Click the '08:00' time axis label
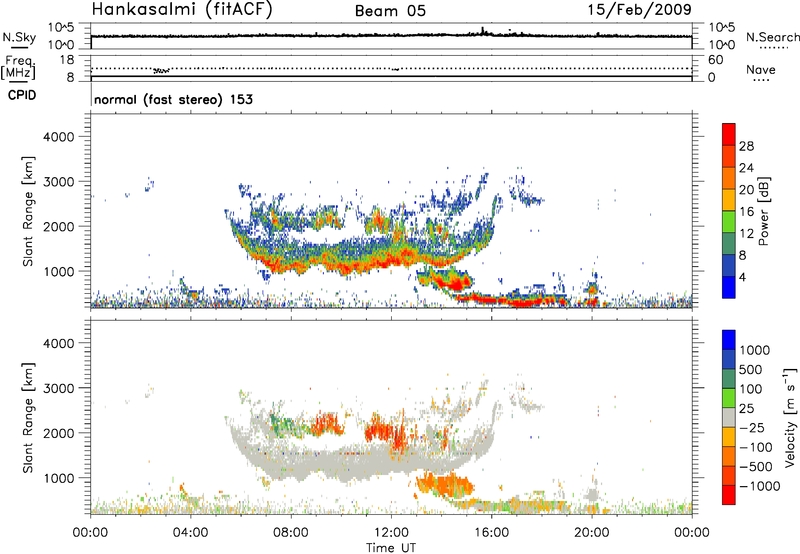Image resolution: width=800 pixels, height=554 pixels. coord(291,533)
